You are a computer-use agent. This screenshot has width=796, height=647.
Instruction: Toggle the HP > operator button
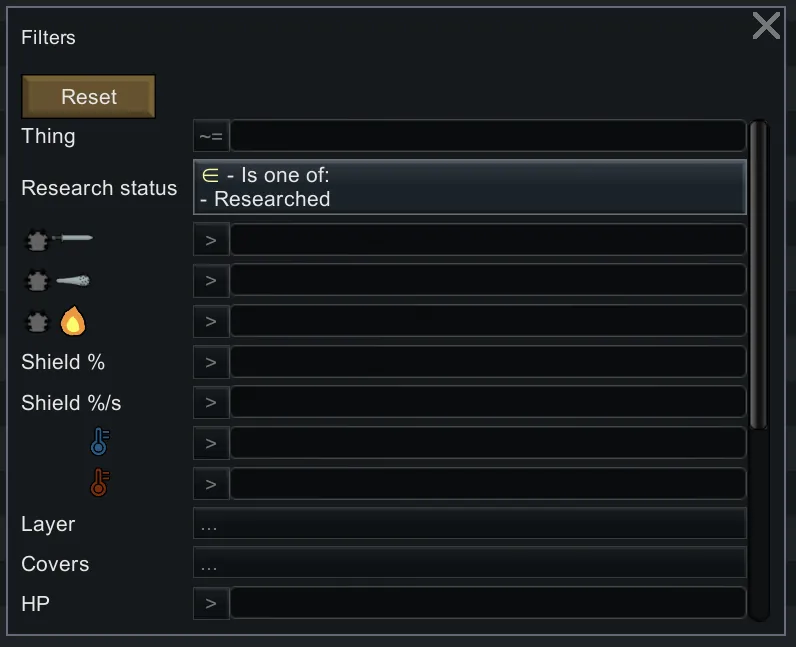pos(211,603)
